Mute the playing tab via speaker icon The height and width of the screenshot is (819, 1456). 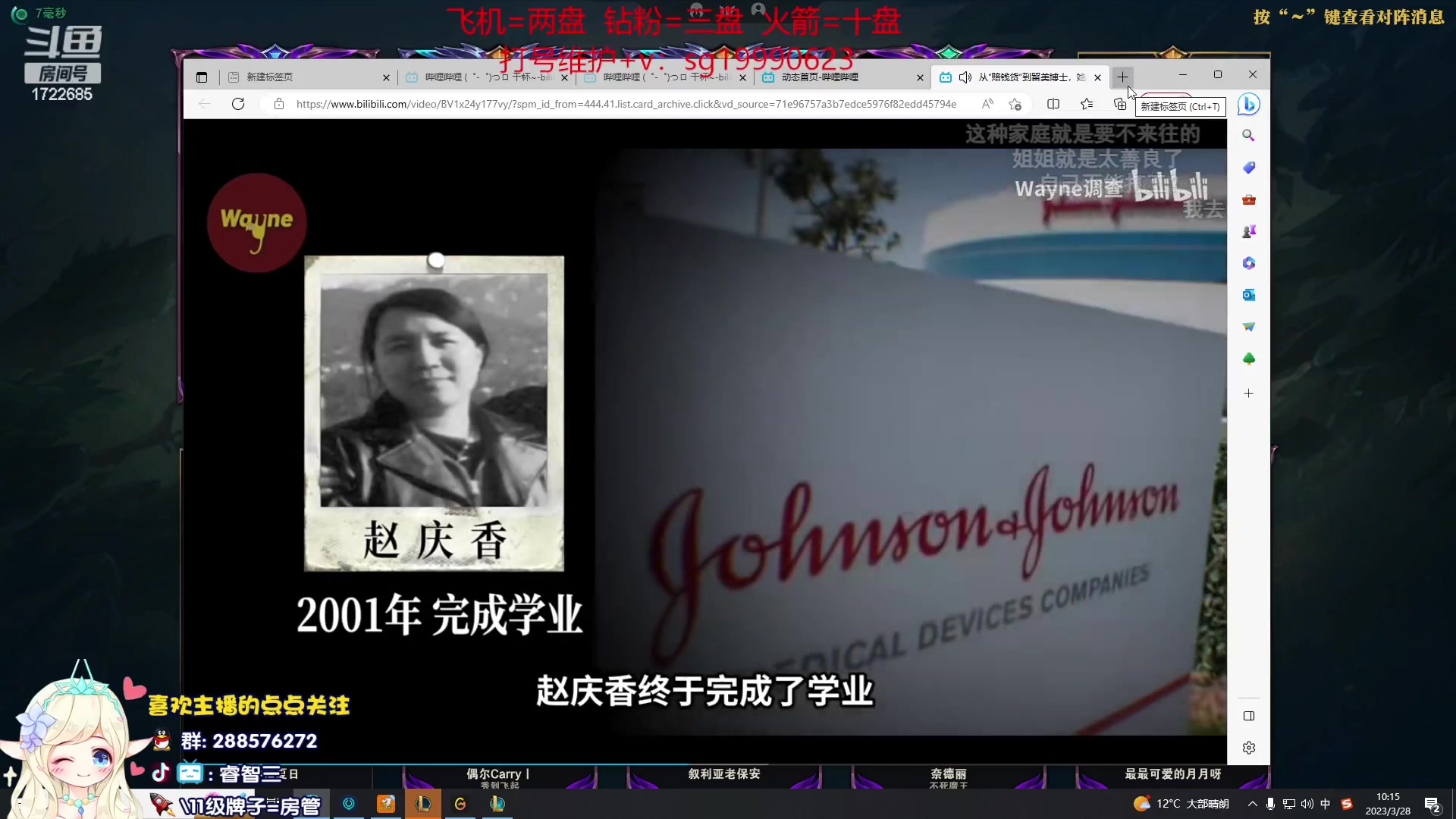pyautogui.click(x=965, y=77)
